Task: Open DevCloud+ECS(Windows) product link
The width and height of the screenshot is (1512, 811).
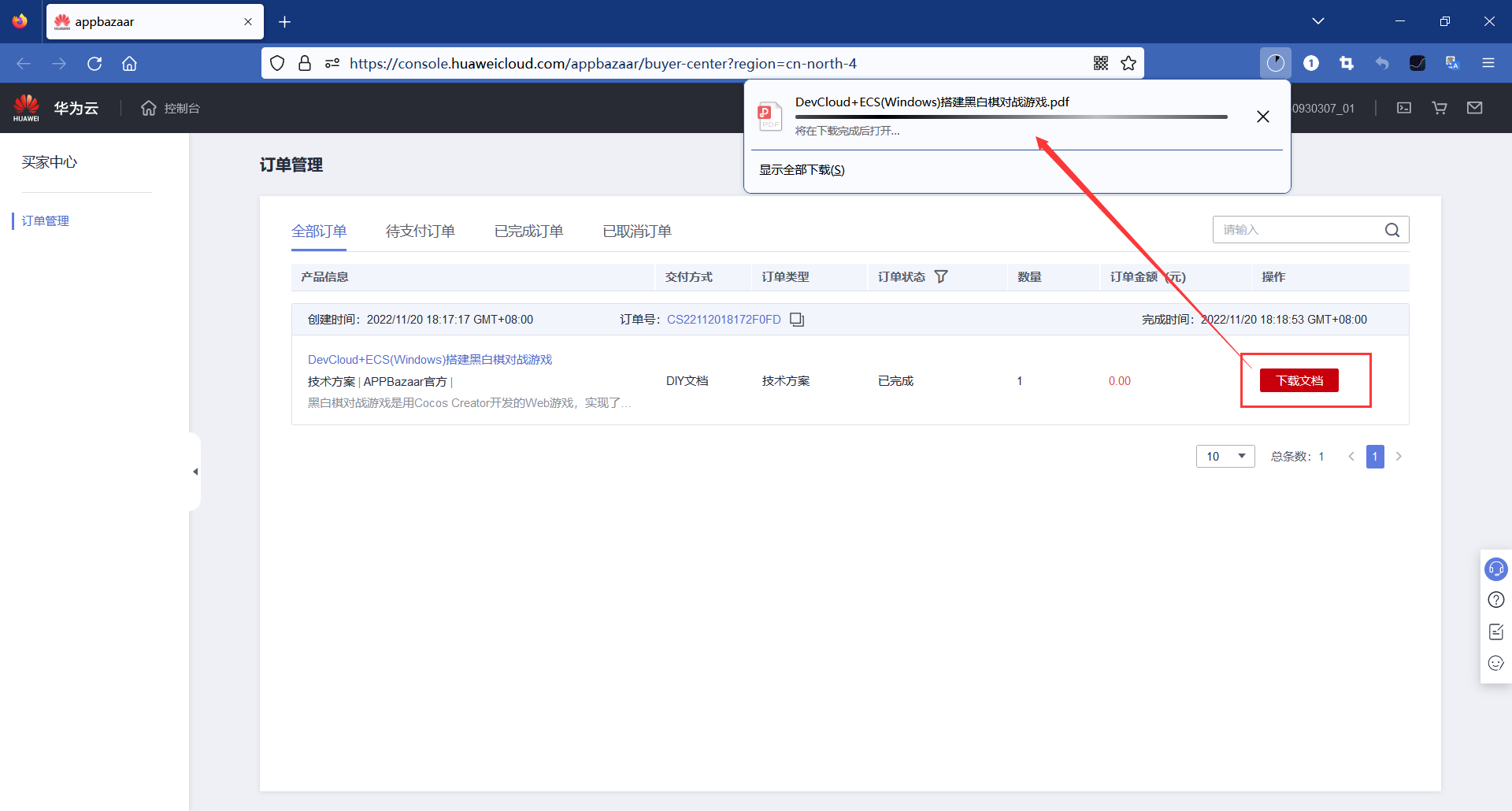Action: pyautogui.click(x=430, y=360)
